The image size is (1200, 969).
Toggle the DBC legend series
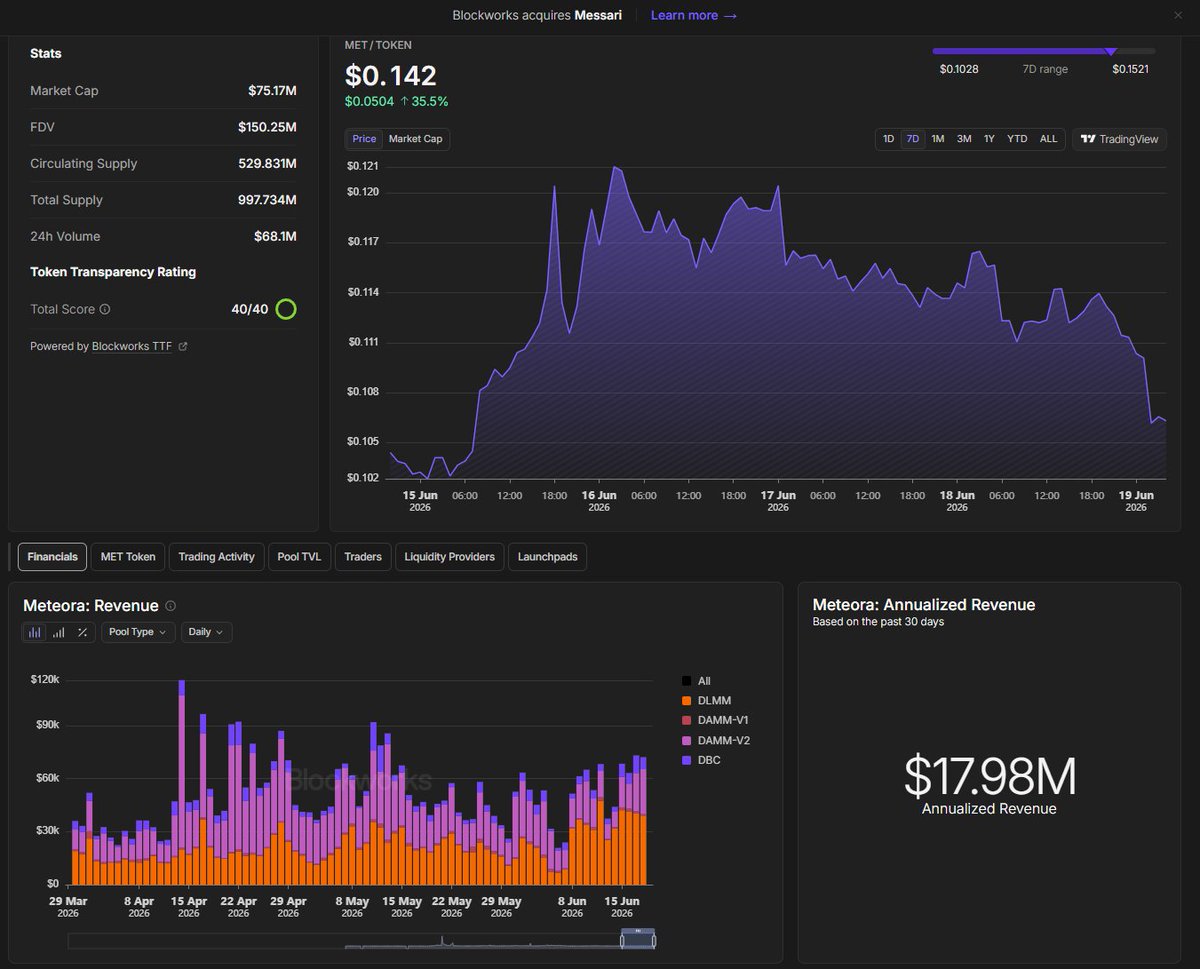(x=701, y=761)
